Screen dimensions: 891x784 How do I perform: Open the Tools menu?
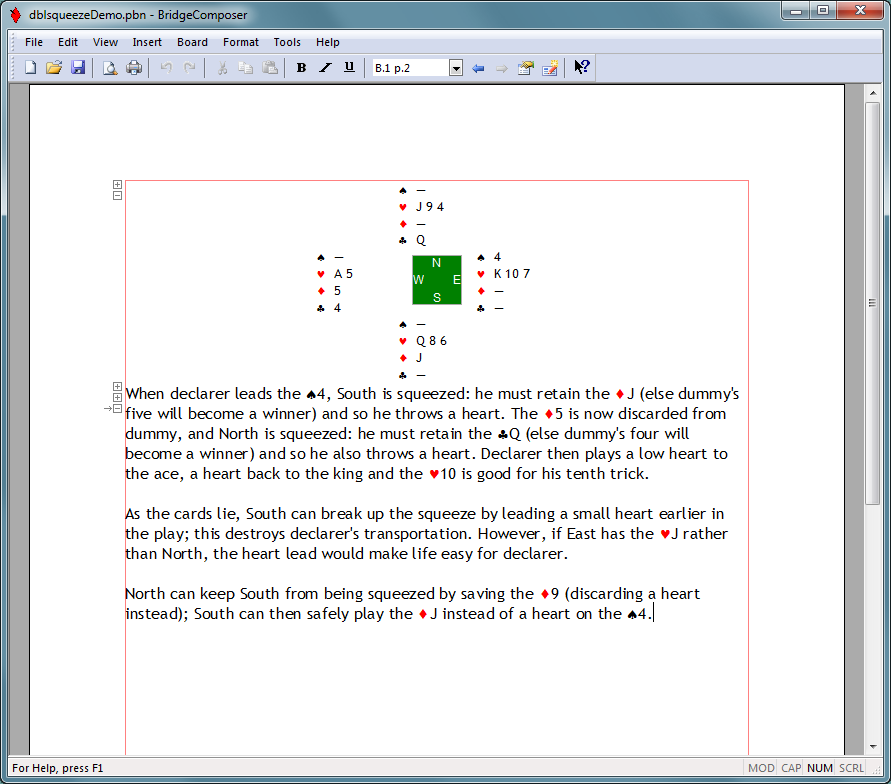(287, 42)
